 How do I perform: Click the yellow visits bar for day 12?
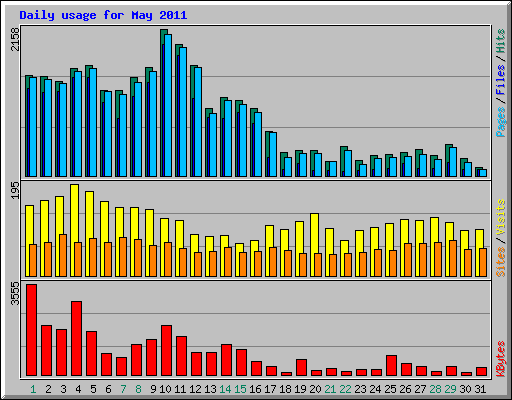[195, 255]
